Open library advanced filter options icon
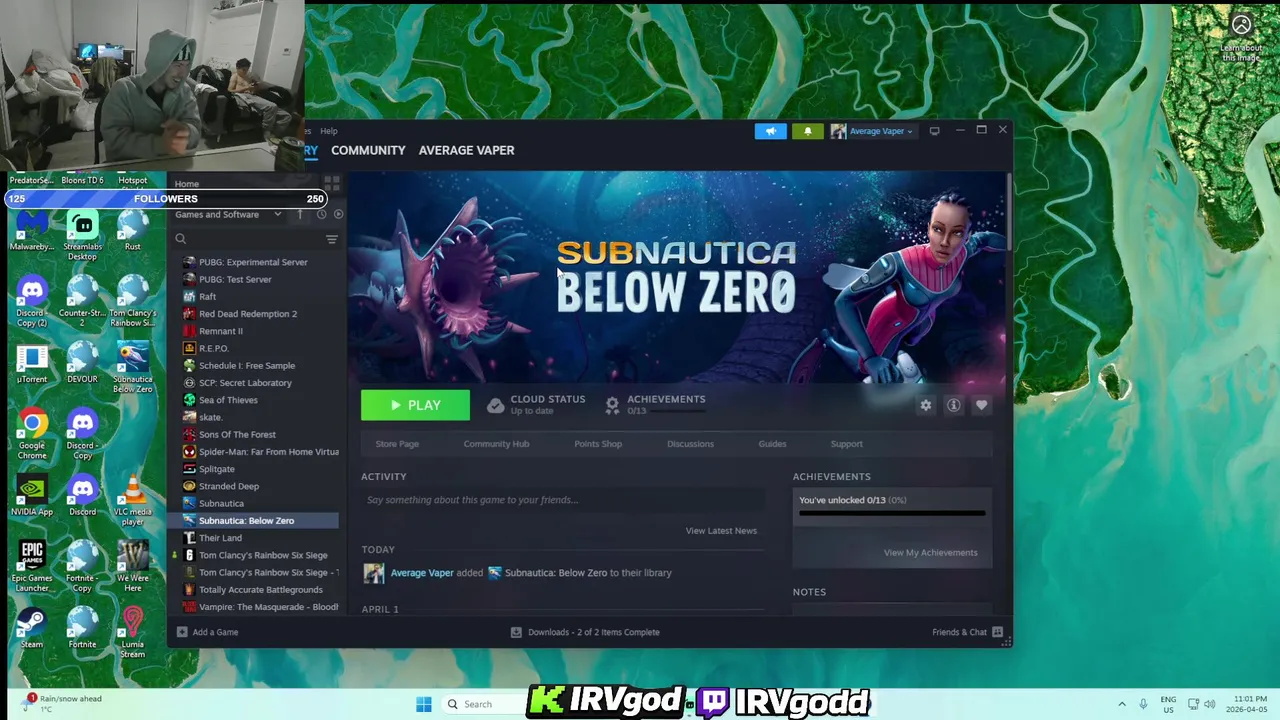The height and width of the screenshot is (720, 1280). (331, 239)
